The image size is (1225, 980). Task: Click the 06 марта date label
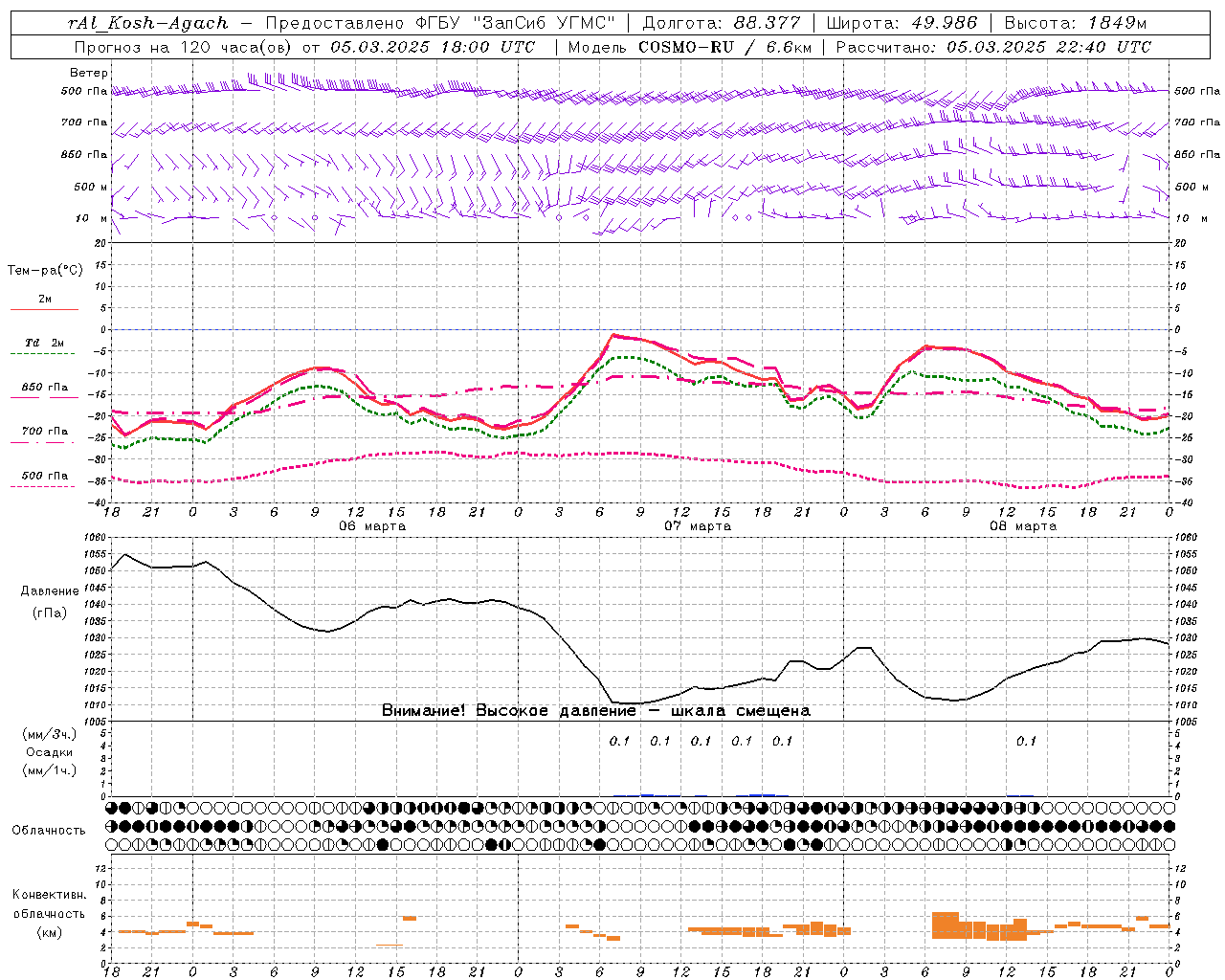(372, 526)
